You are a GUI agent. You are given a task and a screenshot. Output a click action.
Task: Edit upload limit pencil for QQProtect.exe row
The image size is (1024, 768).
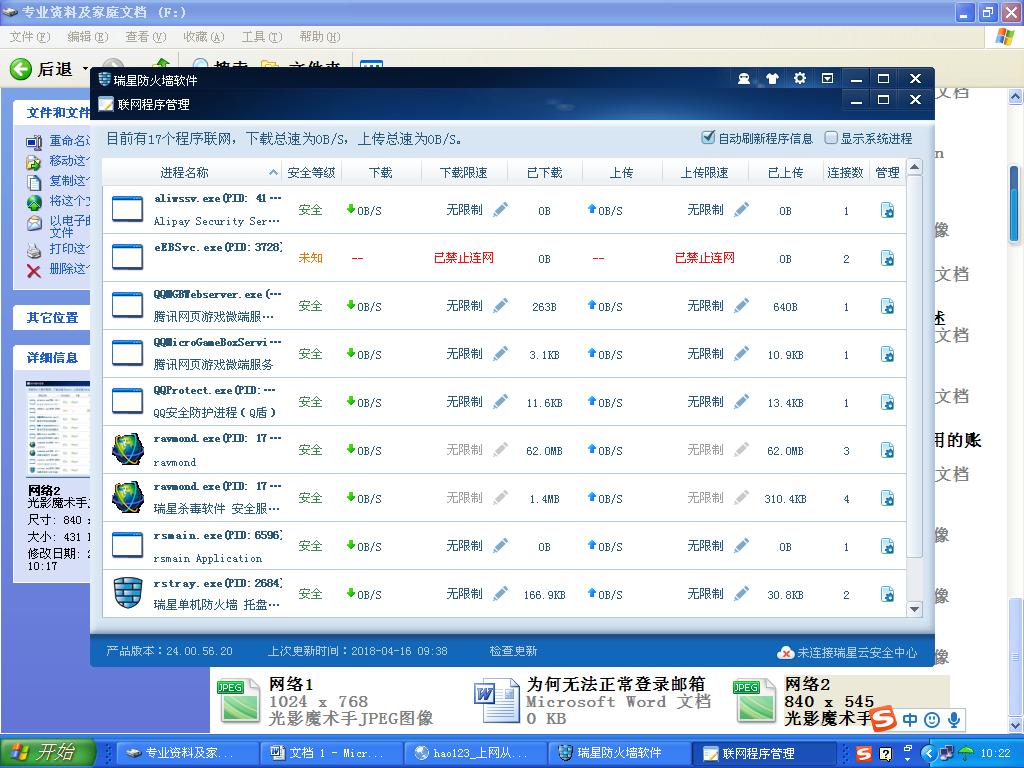(741, 402)
